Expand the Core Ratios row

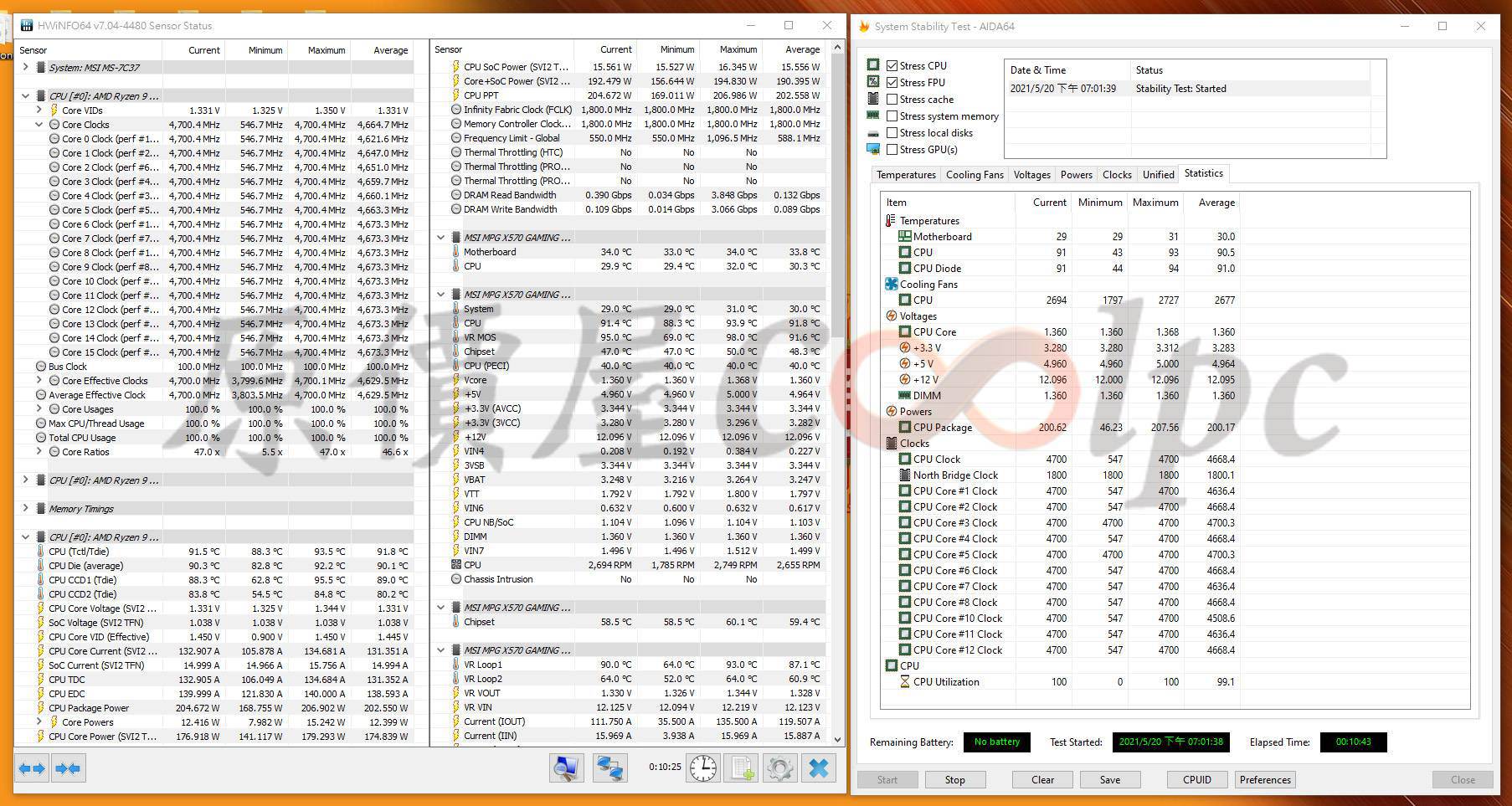coord(39,451)
